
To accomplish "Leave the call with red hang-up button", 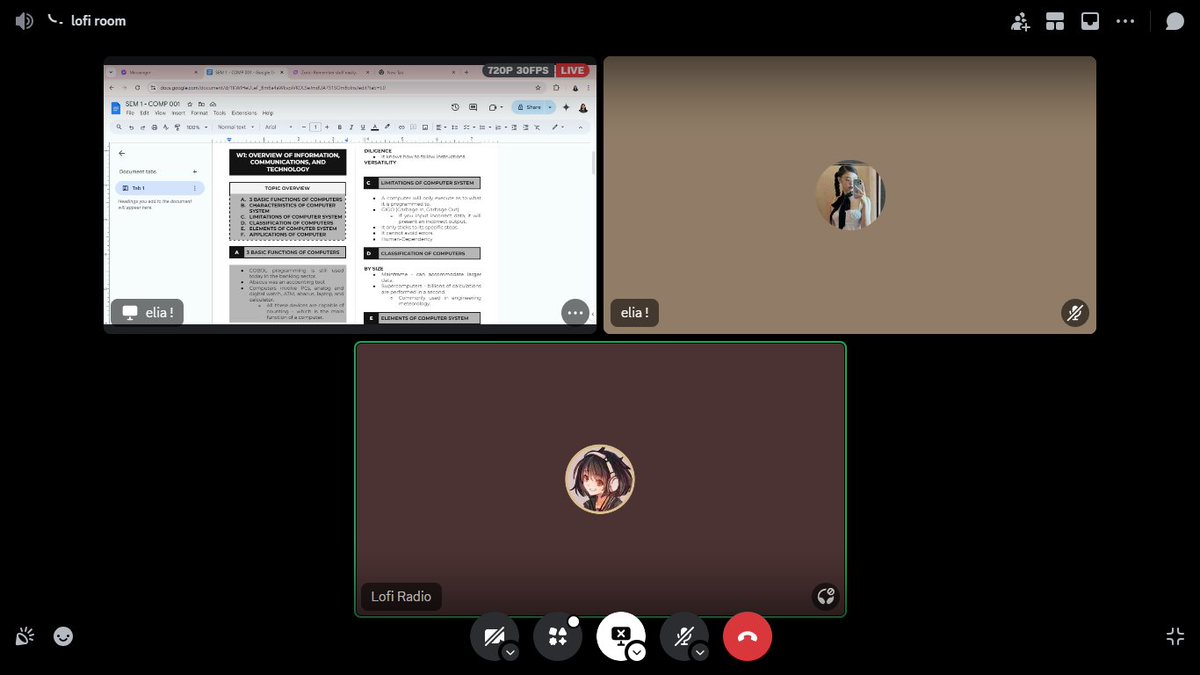I will pos(747,636).
